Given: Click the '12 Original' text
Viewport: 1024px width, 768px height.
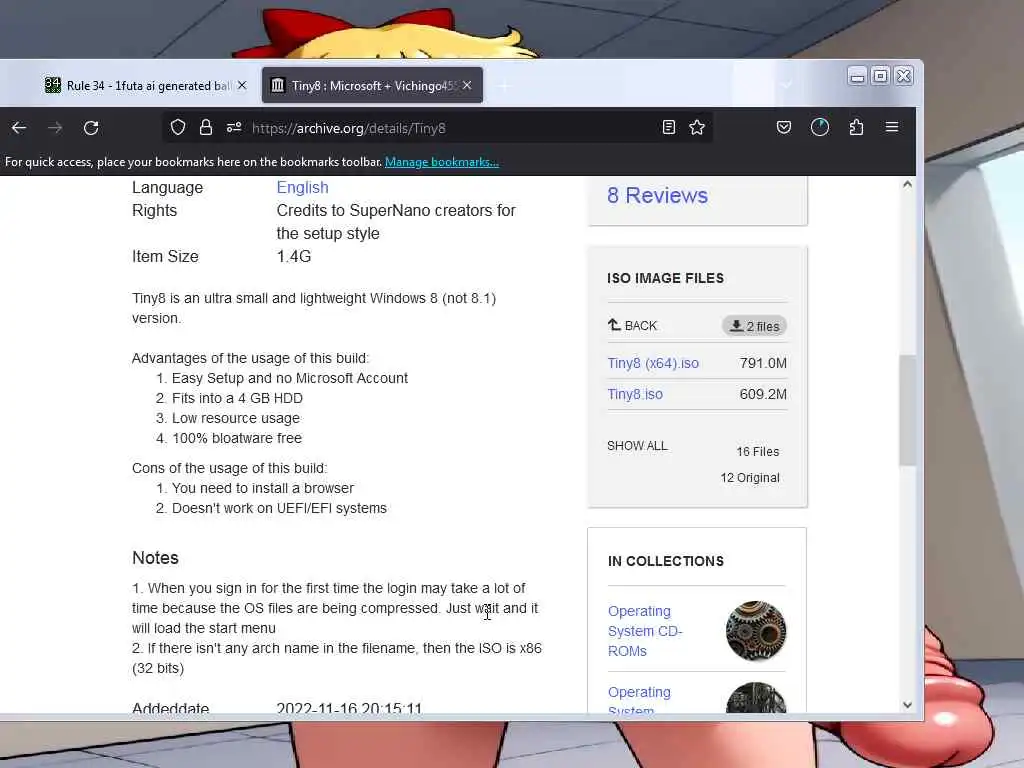Looking at the screenshot, I should 750,478.
